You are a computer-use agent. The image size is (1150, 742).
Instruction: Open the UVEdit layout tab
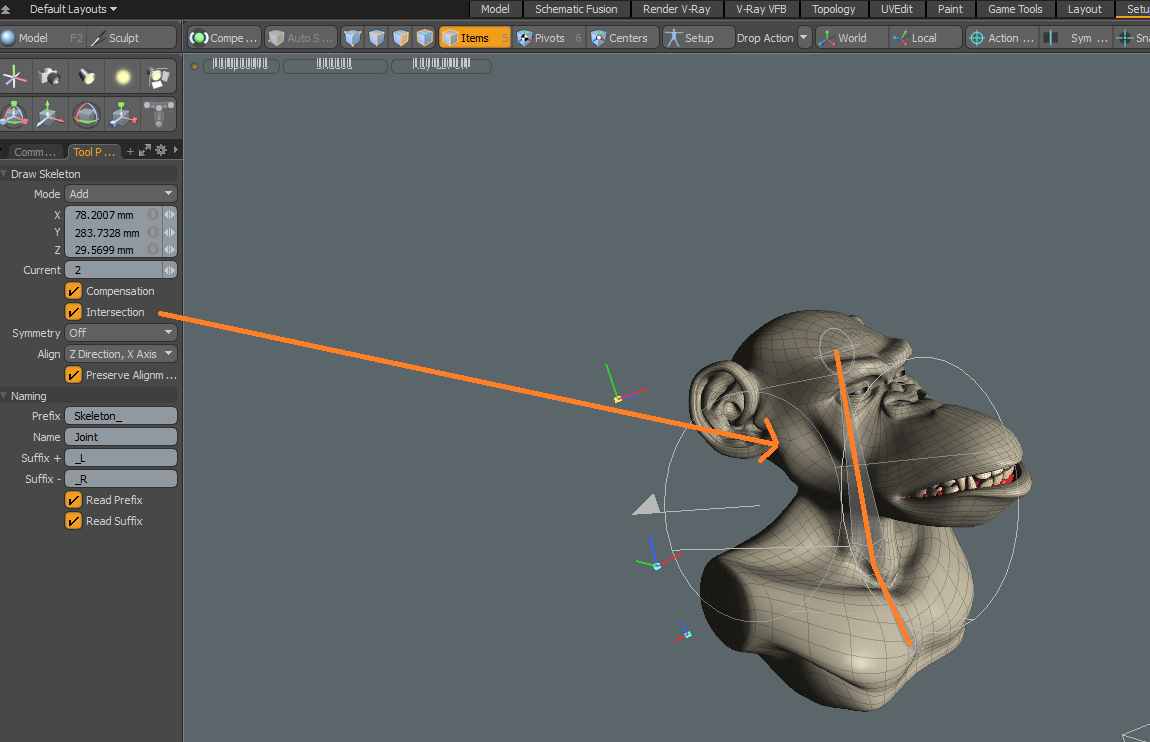click(x=895, y=9)
